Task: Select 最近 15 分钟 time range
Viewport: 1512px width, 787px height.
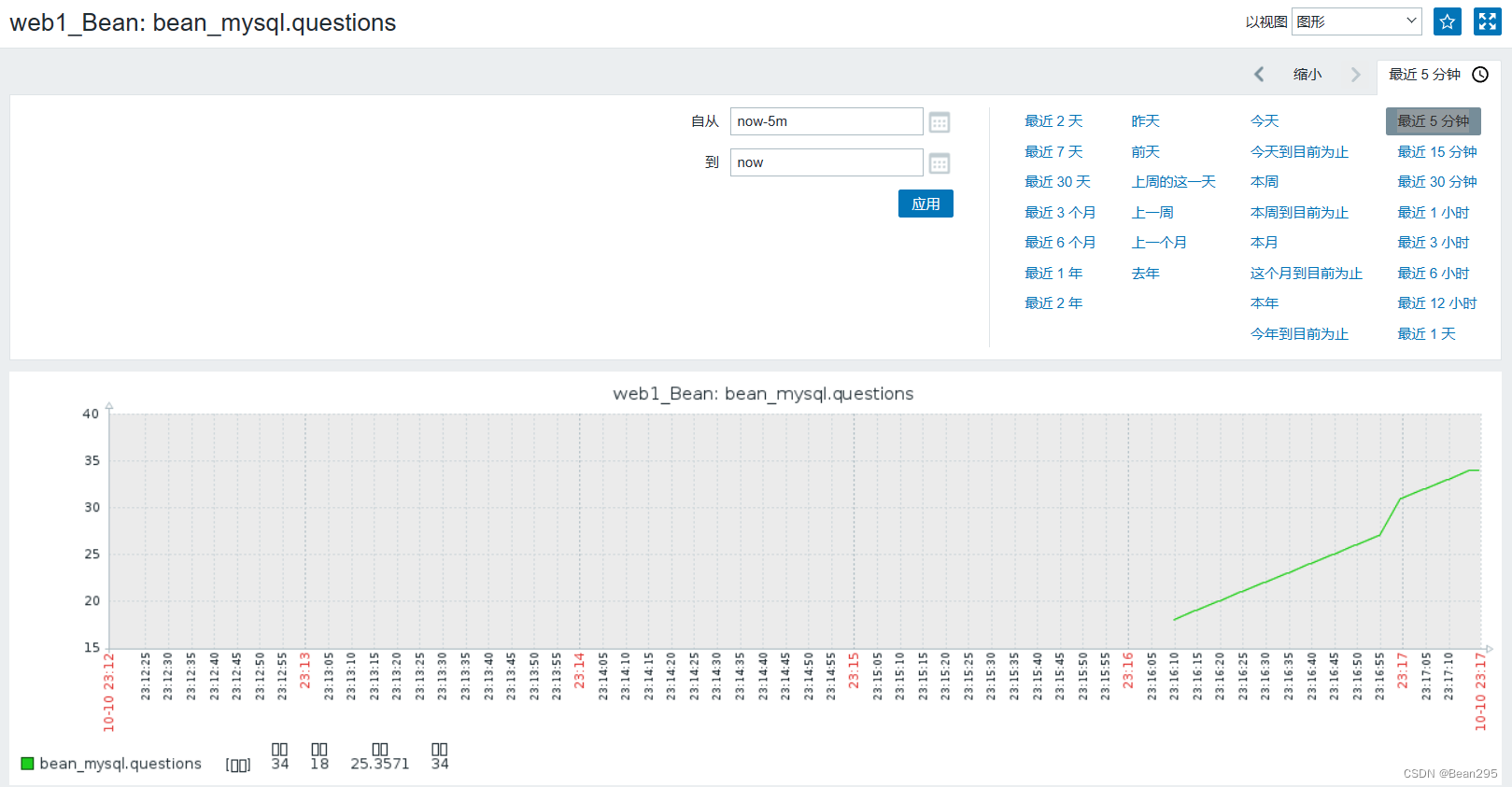Action: tap(1437, 152)
